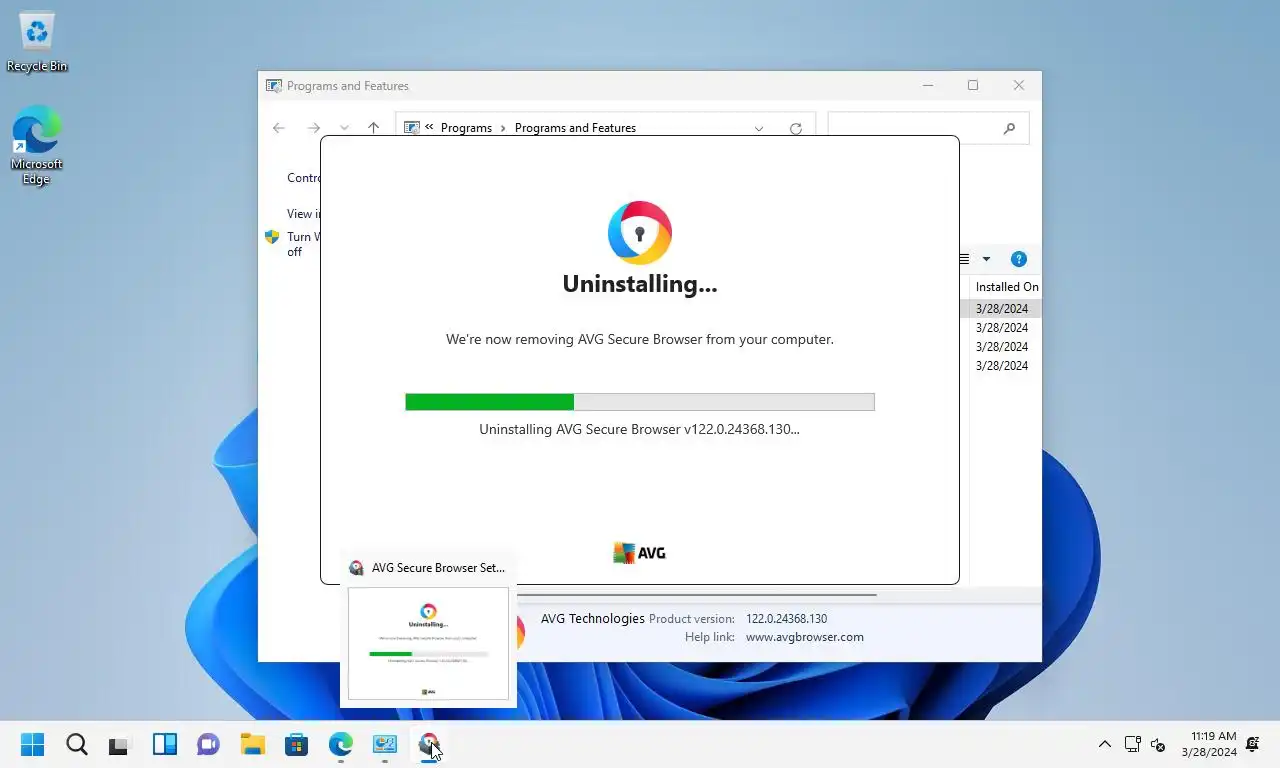Expand address bar history dropdown
This screenshot has width=1280, height=768.
coord(759,128)
